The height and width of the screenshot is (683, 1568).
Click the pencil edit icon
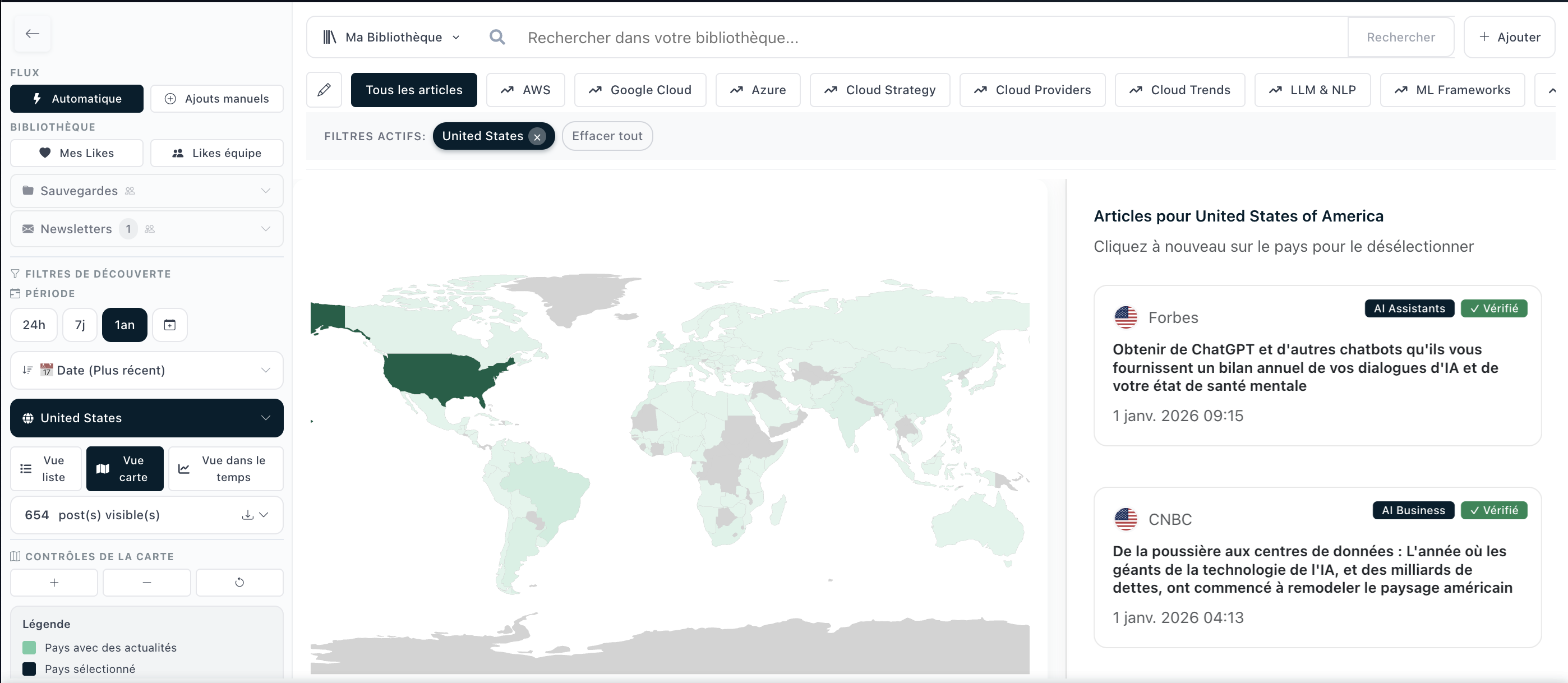coord(324,90)
